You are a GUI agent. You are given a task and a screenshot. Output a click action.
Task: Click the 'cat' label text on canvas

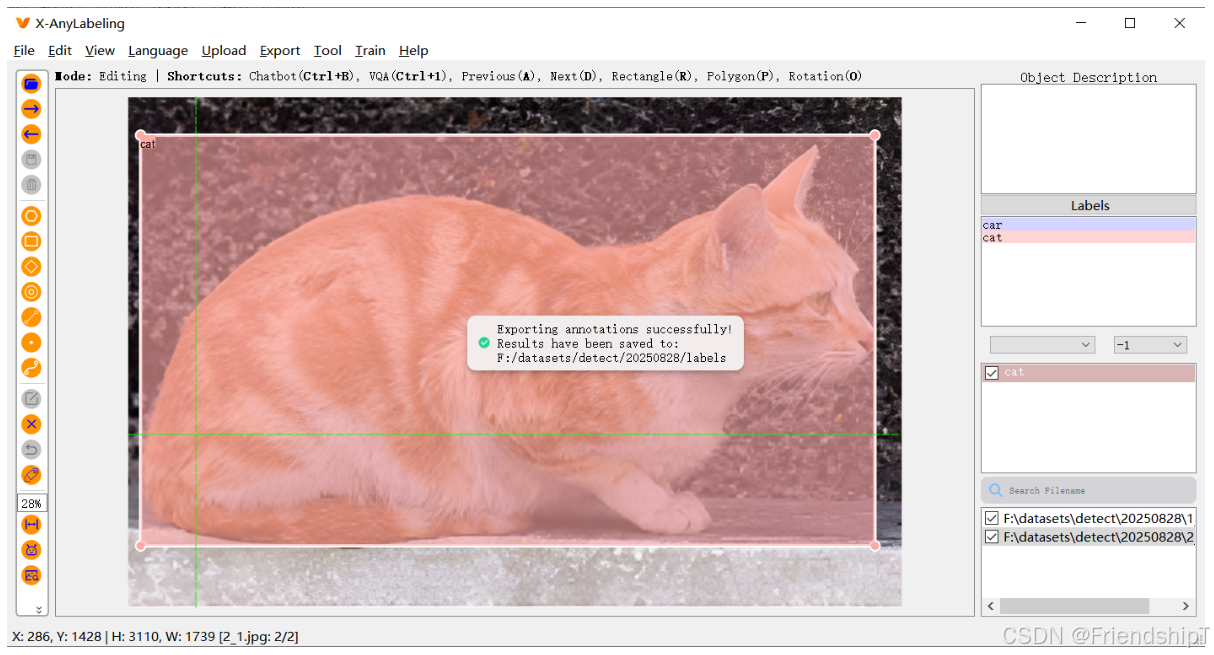[148, 145]
